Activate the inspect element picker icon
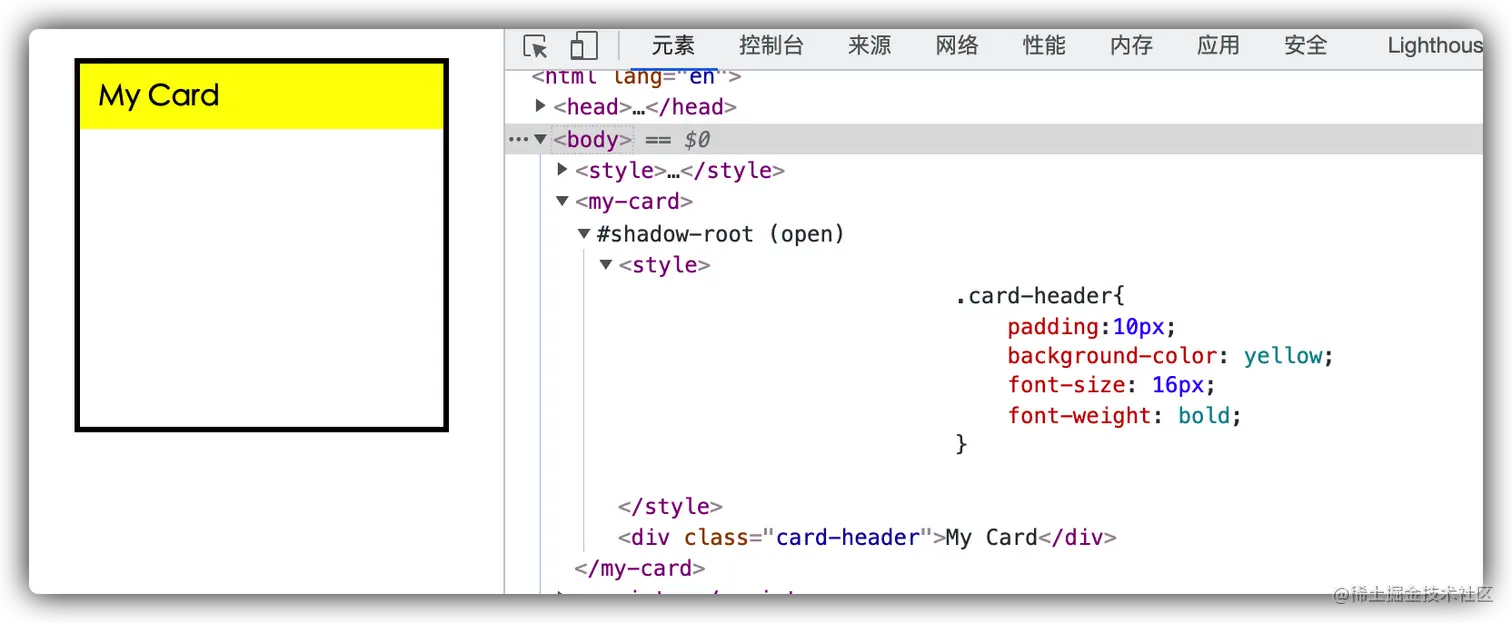1512x623 pixels. (x=535, y=46)
